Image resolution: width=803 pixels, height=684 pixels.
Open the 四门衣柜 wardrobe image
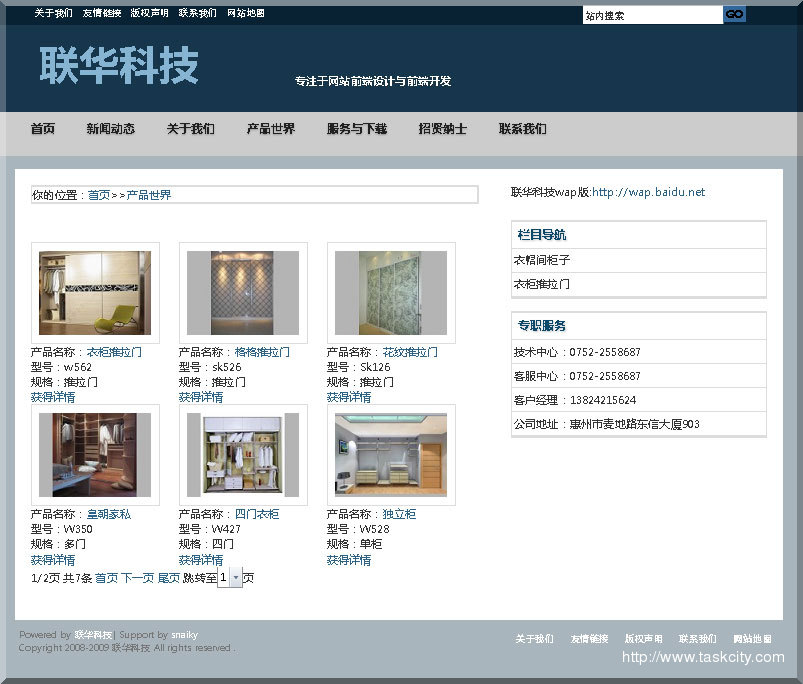coord(243,455)
